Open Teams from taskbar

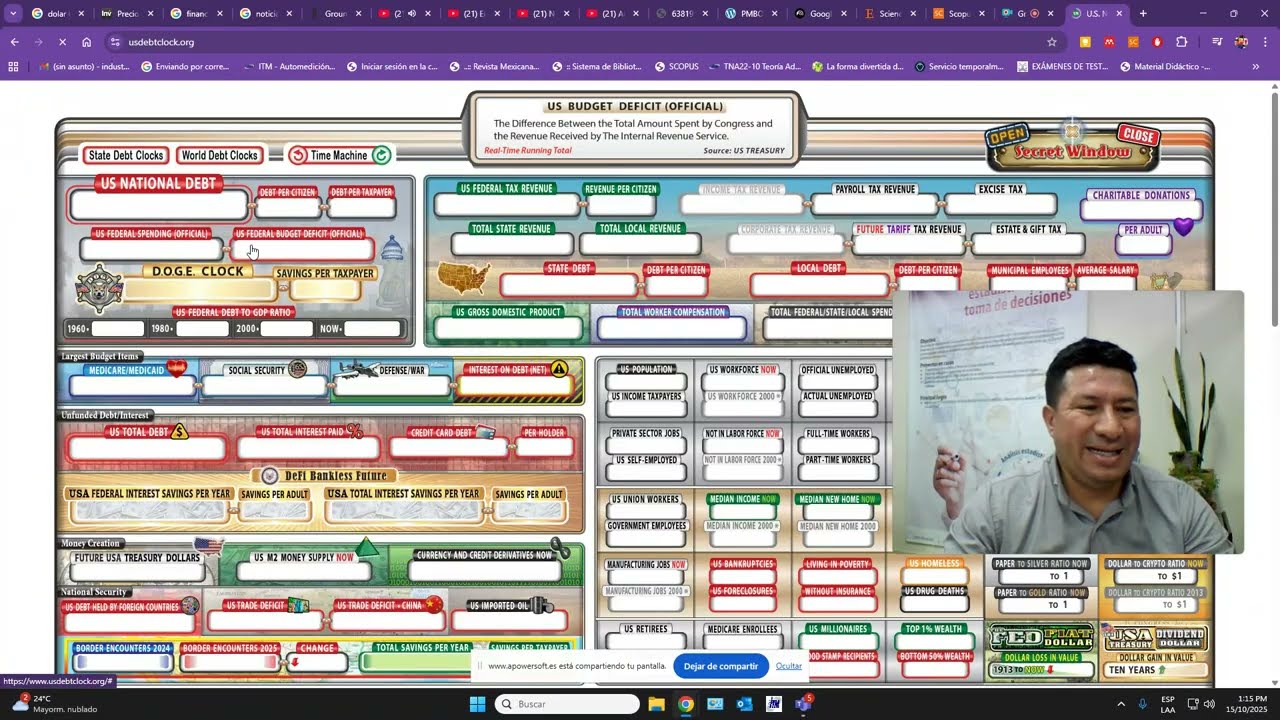[803, 704]
